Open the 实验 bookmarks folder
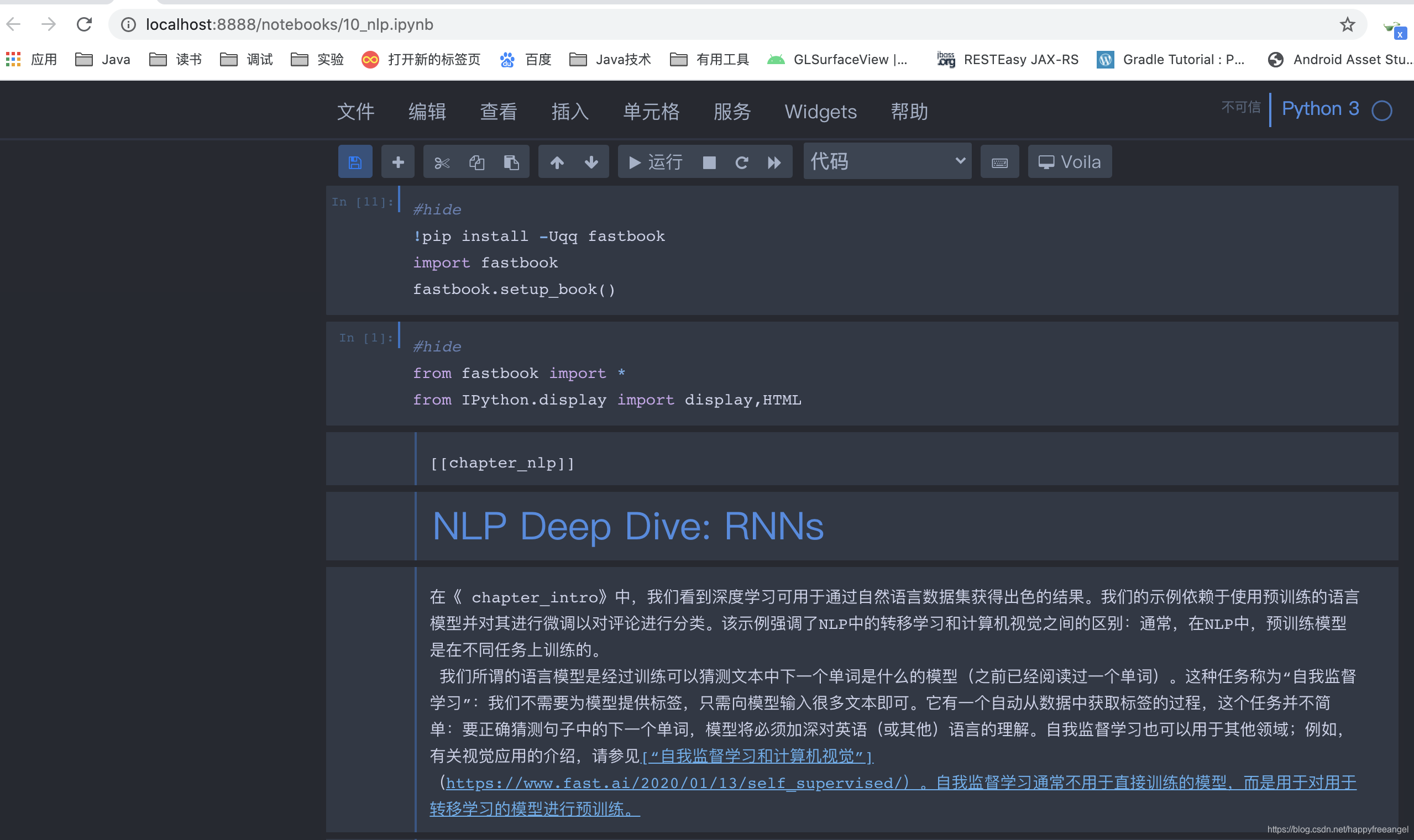The image size is (1414, 840). point(317,60)
